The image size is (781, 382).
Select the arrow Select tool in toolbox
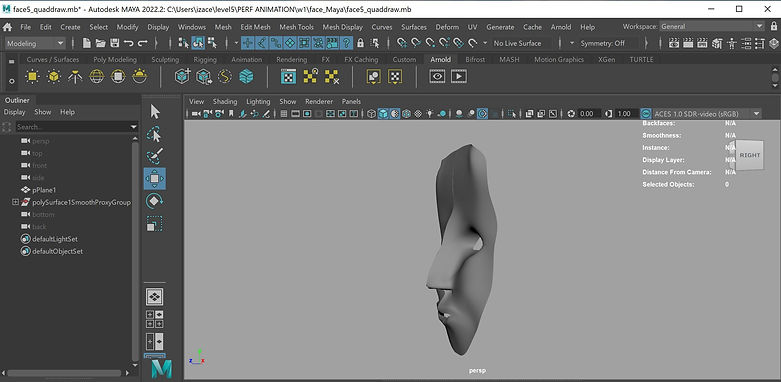[x=155, y=112]
